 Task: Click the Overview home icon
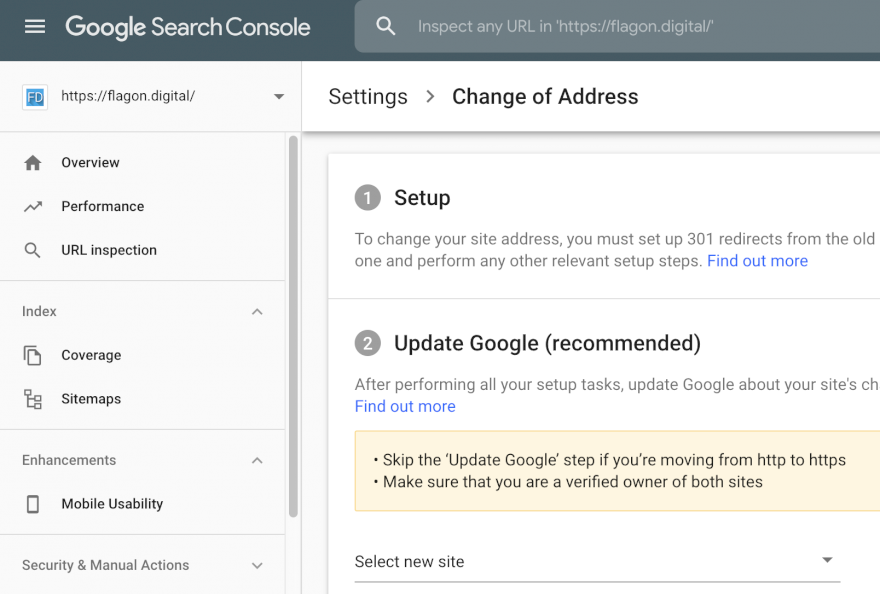(33, 163)
